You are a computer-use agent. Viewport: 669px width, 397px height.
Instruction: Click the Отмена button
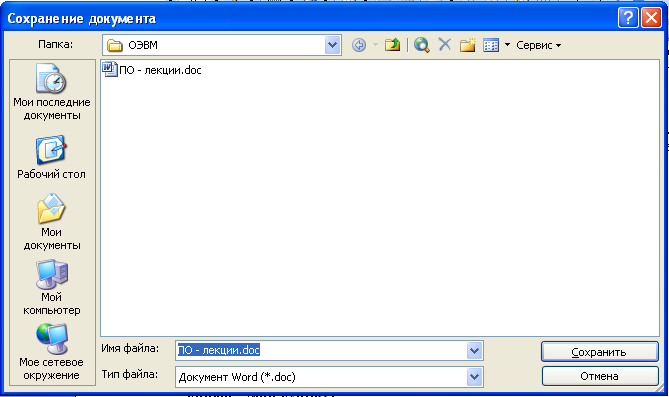[x=599, y=377]
